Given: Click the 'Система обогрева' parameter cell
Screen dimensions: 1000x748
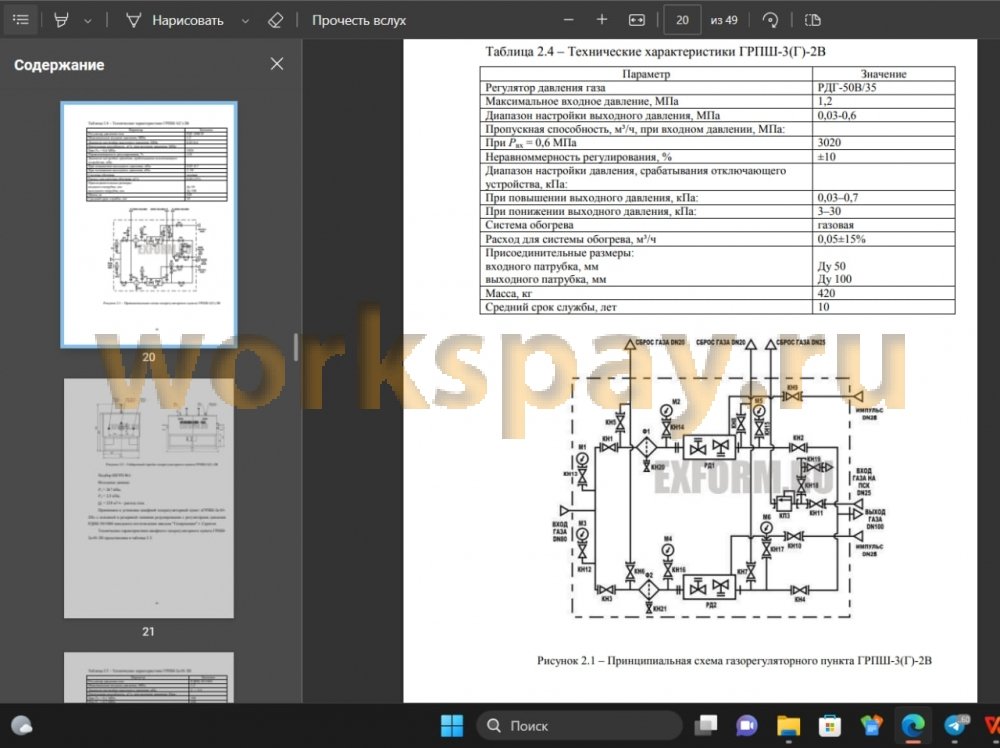Looking at the screenshot, I should click(x=646, y=224).
